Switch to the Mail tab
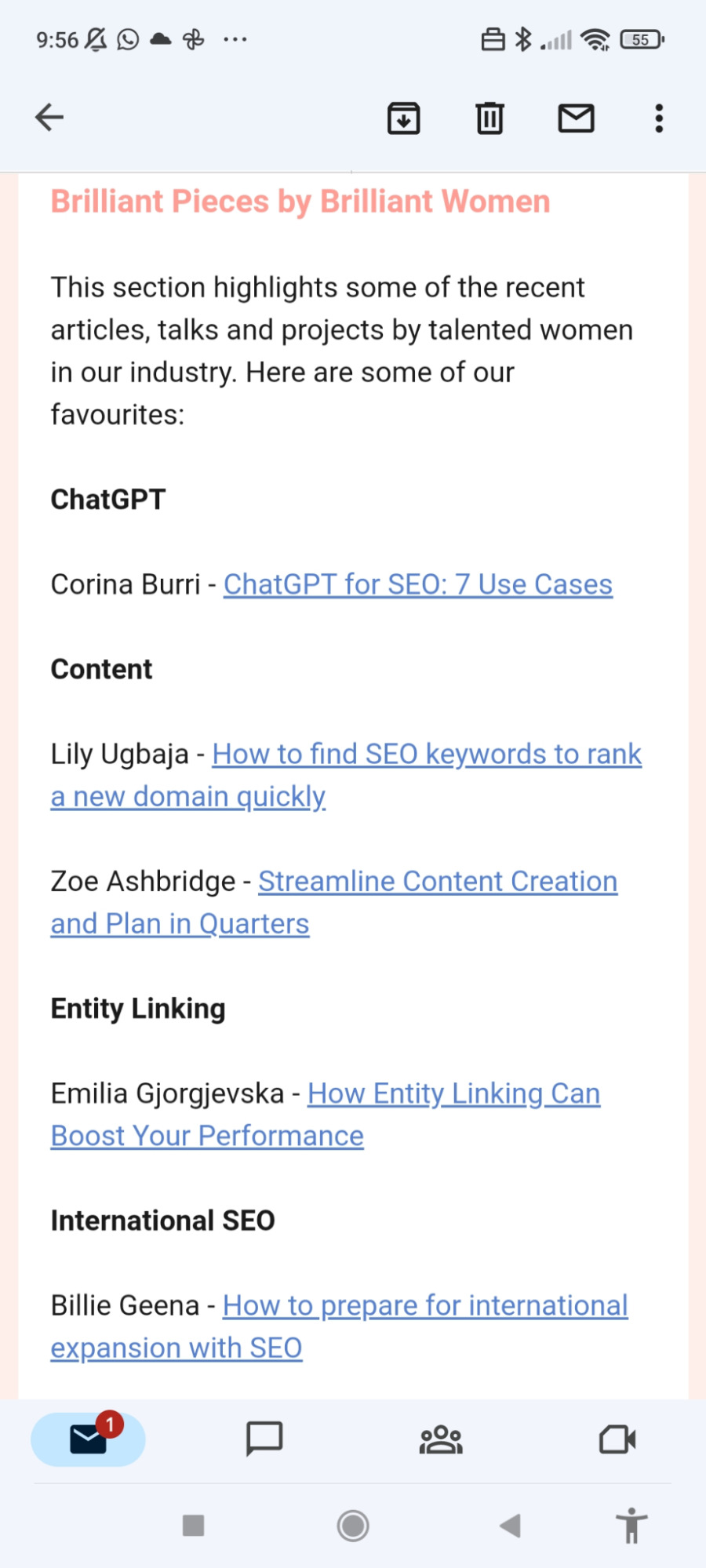The image size is (706, 1568). pyautogui.click(x=86, y=1439)
